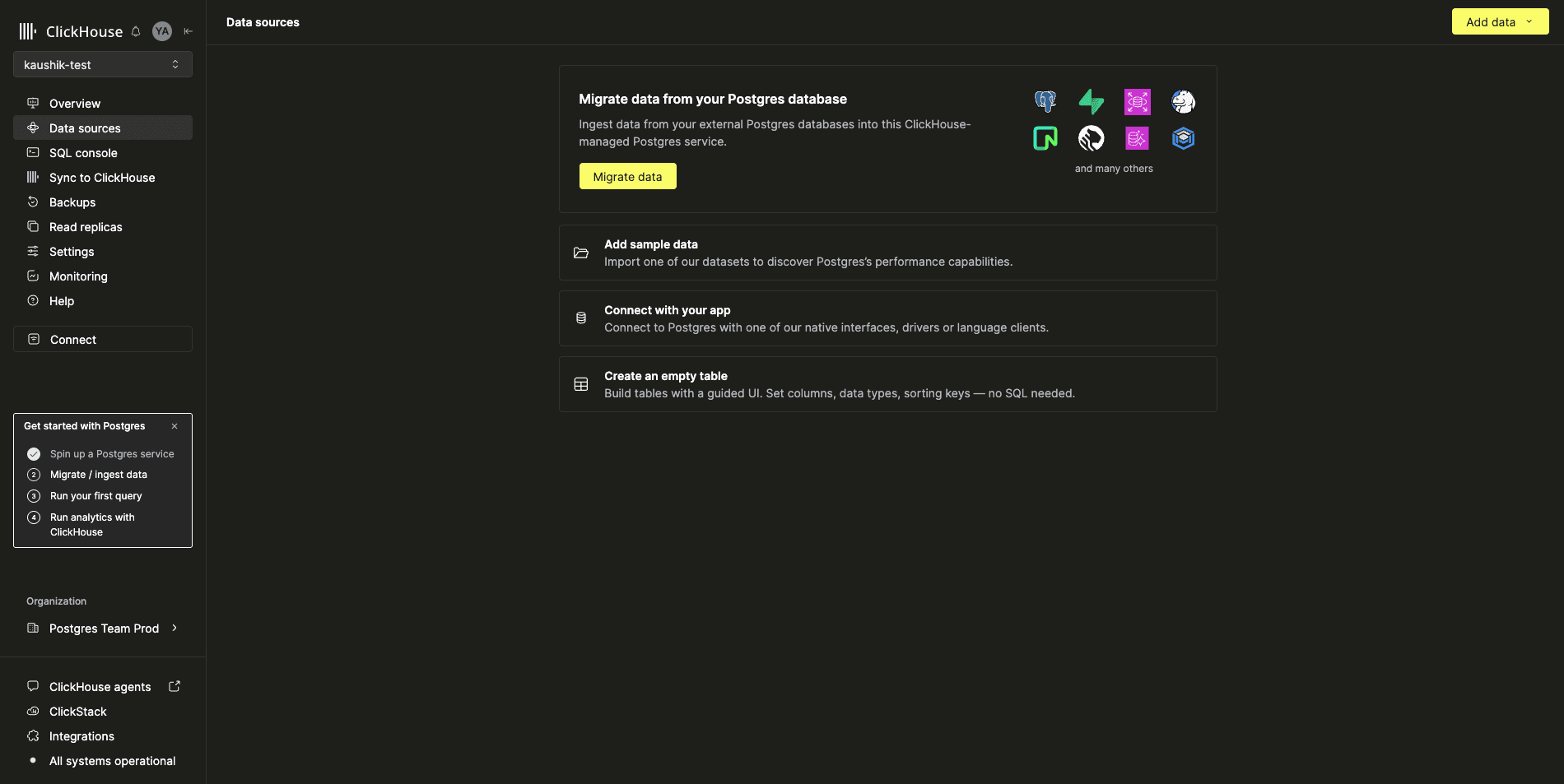Open the notifications bell
1564x784 pixels.
136,31
